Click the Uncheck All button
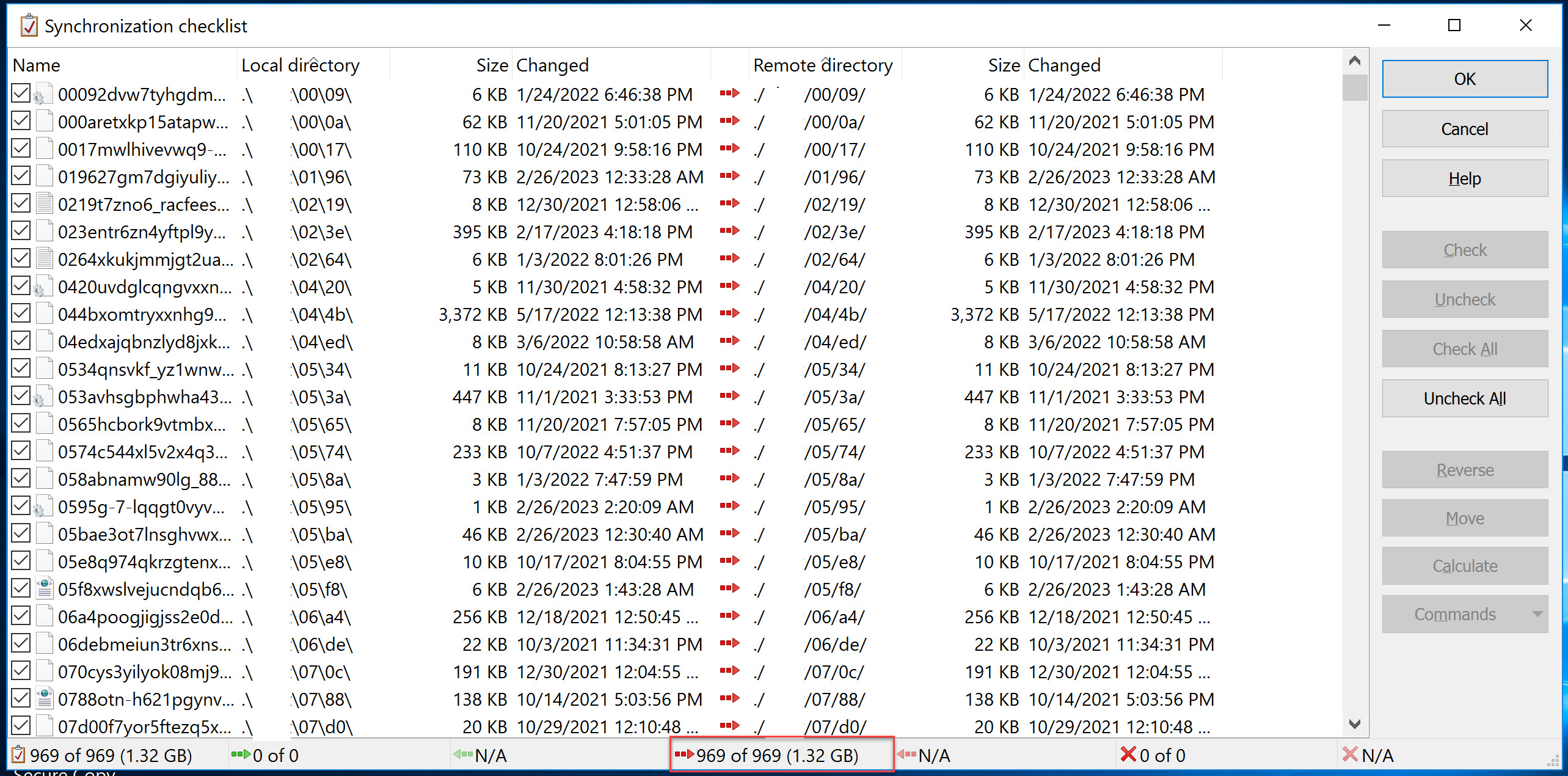The height and width of the screenshot is (776, 1568). click(x=1464, y=398)
